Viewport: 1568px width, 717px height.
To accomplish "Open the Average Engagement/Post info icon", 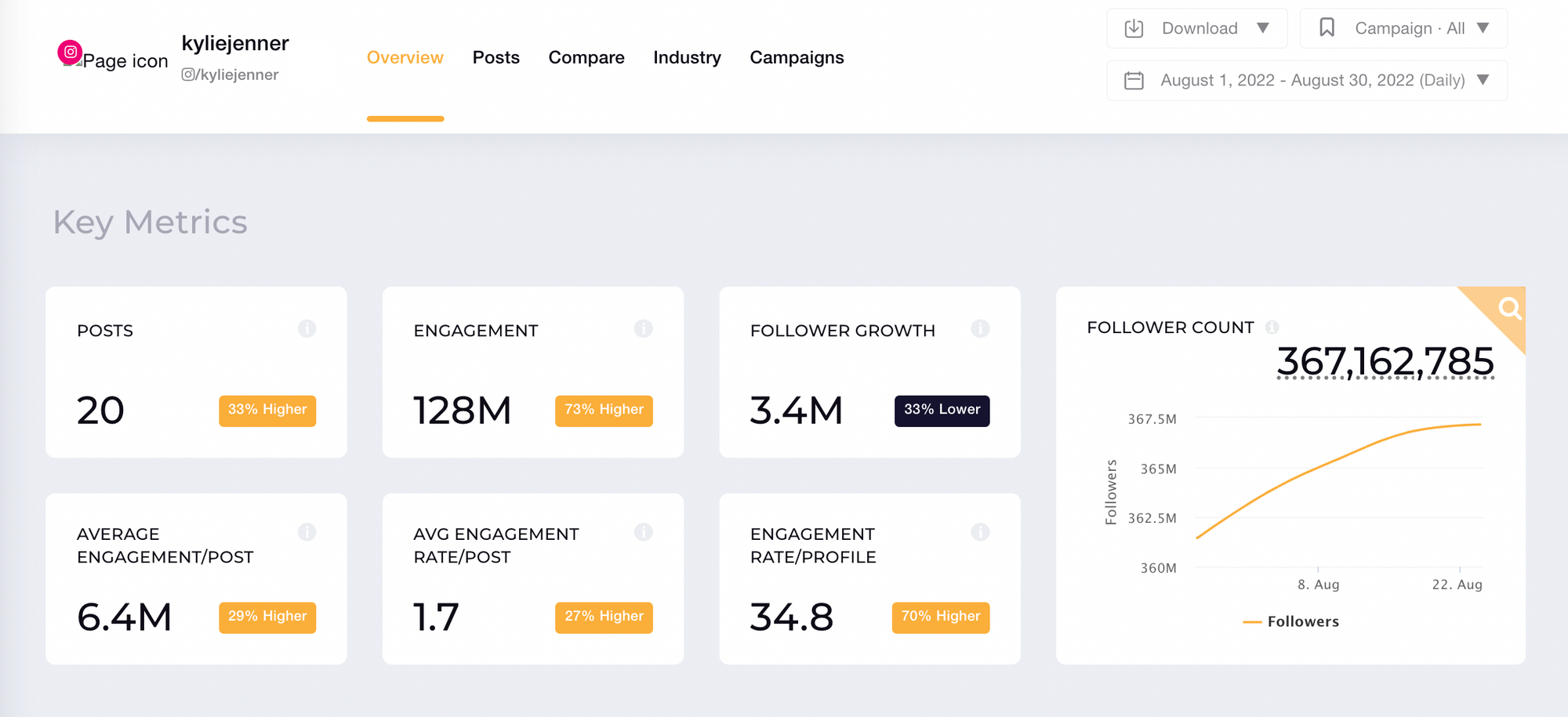I will [307, 532].
